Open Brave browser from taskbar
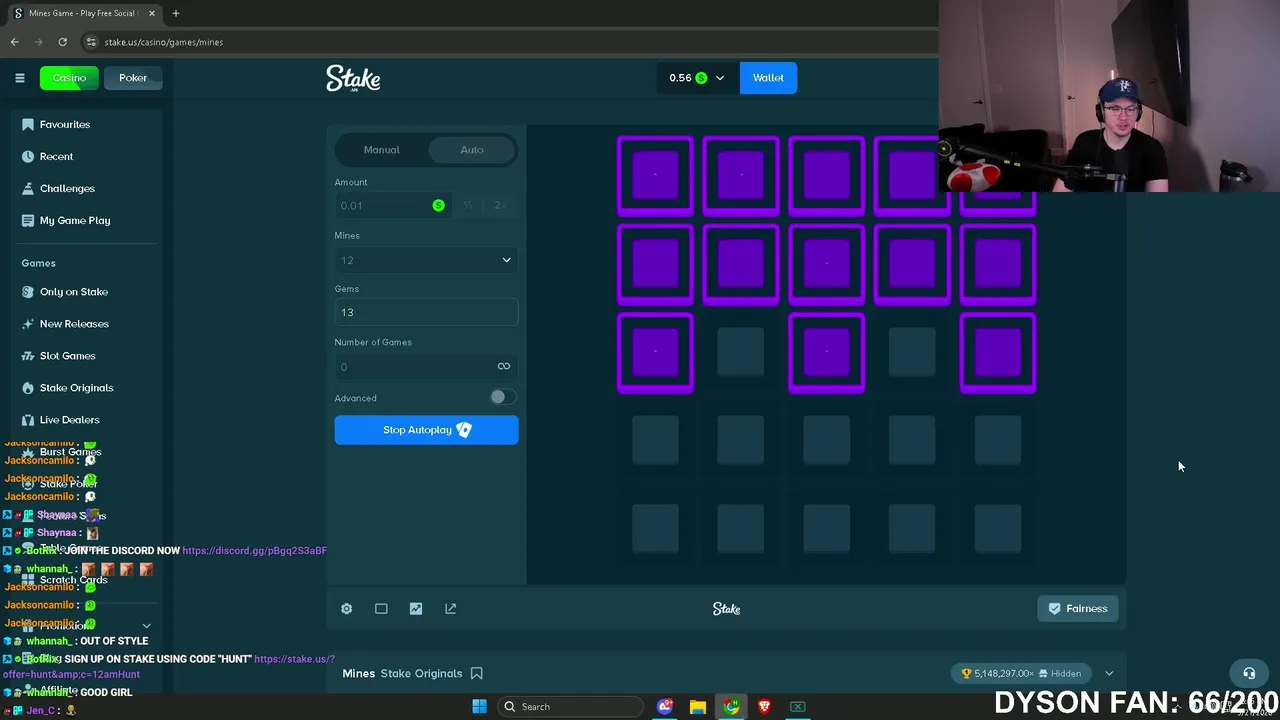Image resolution: width=1280 pixels, height=720 pixels. point(765,707)
